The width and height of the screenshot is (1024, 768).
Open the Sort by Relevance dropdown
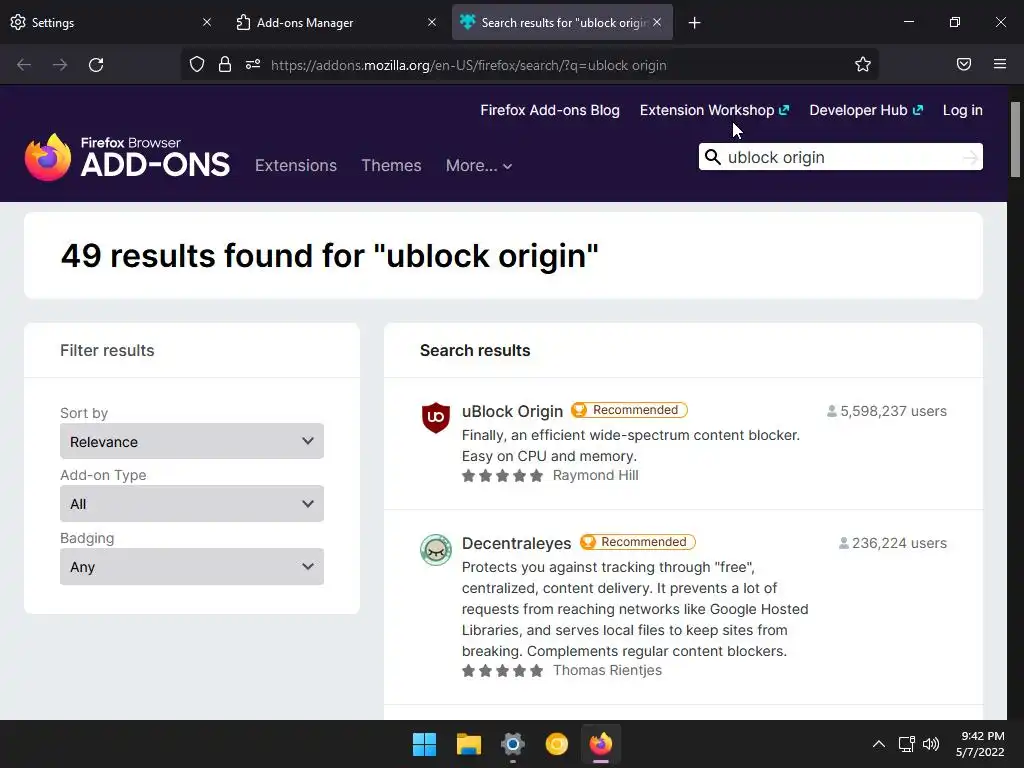(x=192, y=441)
